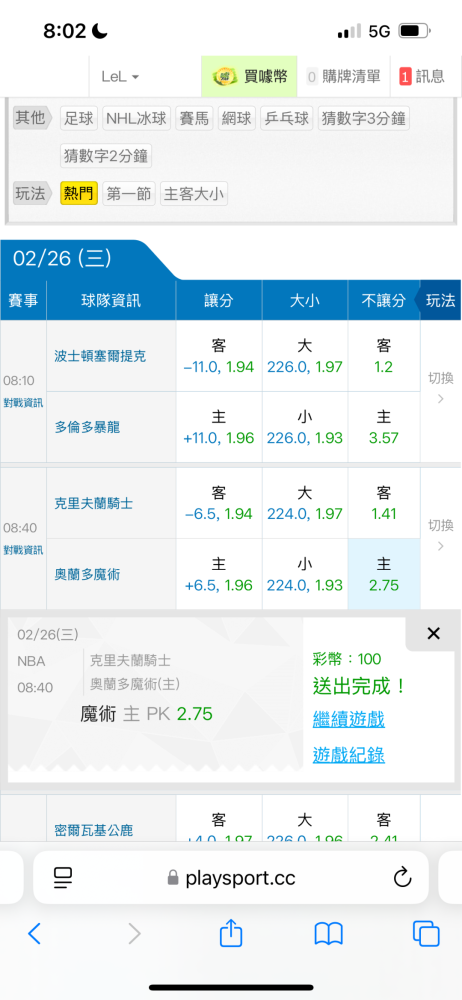Click 繼續遊戲 continue link
The width and height of the screenshot is (462, 1000).
[348, 720]
